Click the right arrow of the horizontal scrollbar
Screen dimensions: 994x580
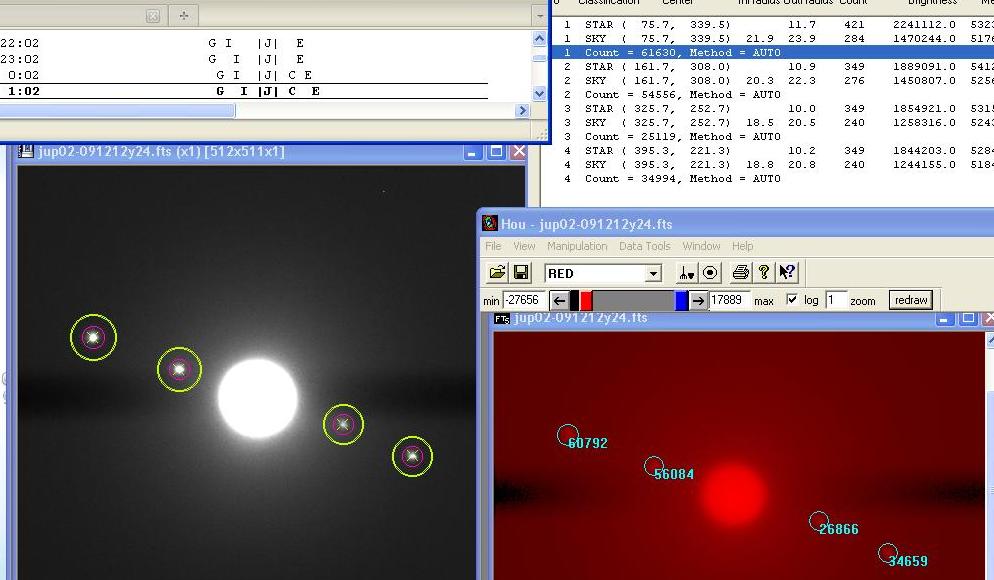point(522,110)
